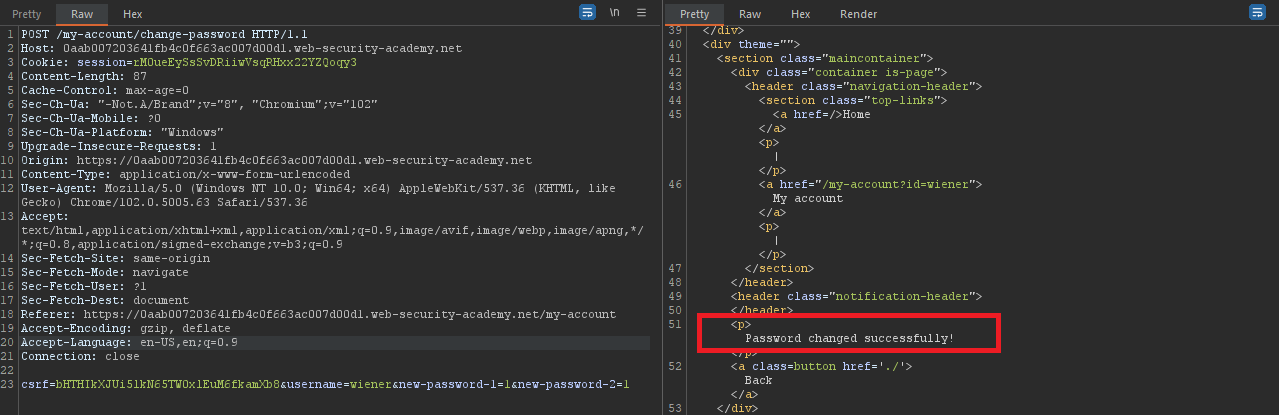
Task: Click the Upgrade-Insecure-Requests: 1 header
Action: (119, 146)
